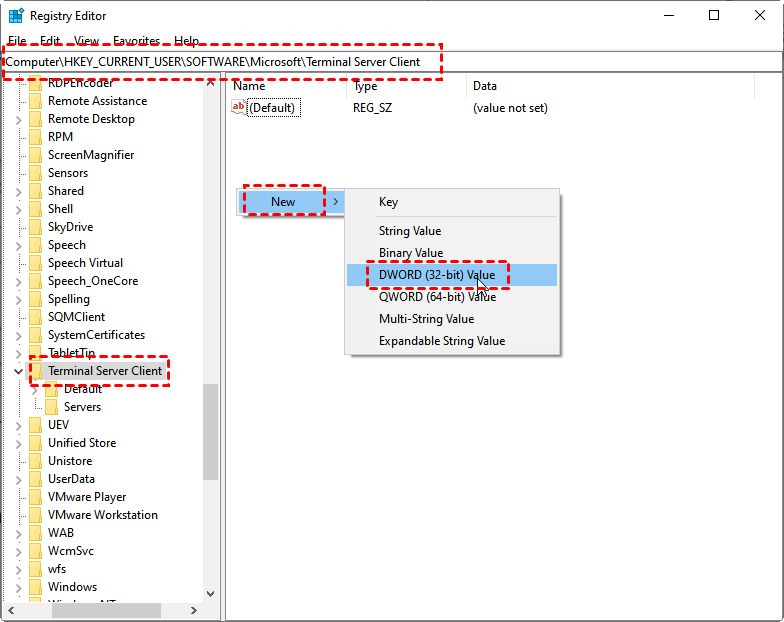Click the Registry Editor app icon in title bar
Viewport: 784px width, 622px height.
16,16
